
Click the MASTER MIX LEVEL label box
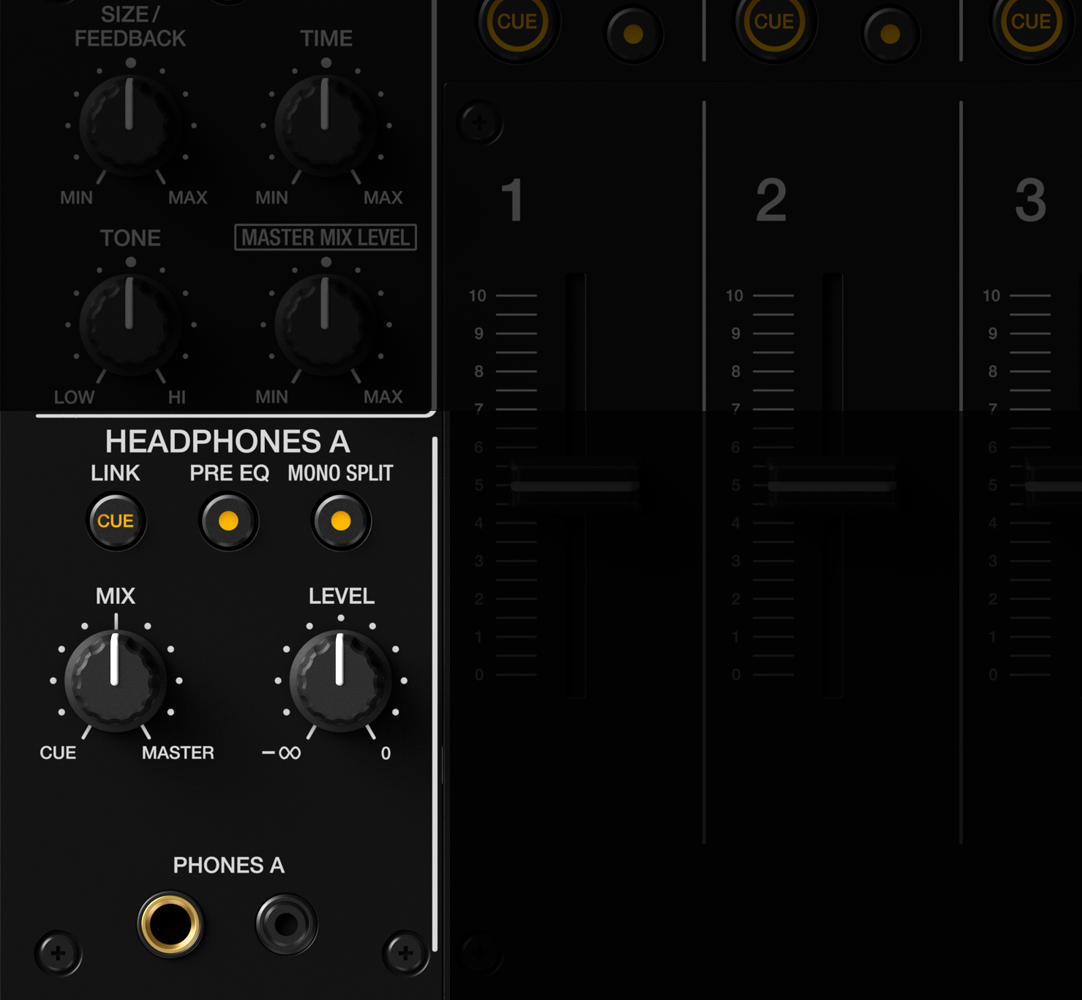[x=325, y=237]
